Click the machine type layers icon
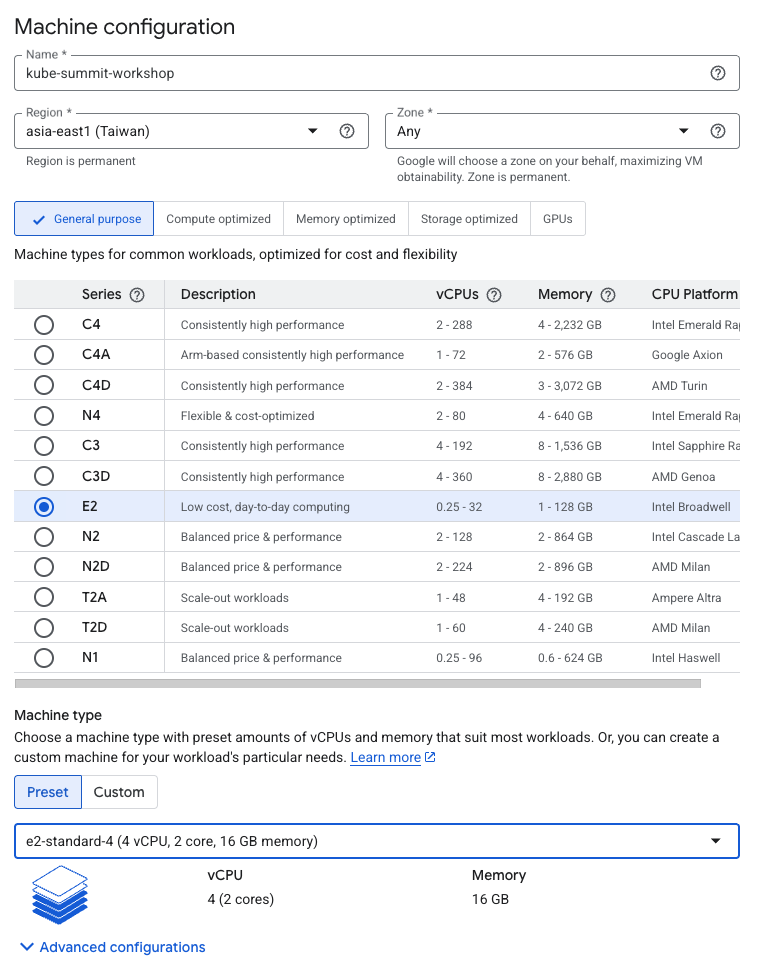Viewport: 760px width, 980px height. click(x=59, y=897)
